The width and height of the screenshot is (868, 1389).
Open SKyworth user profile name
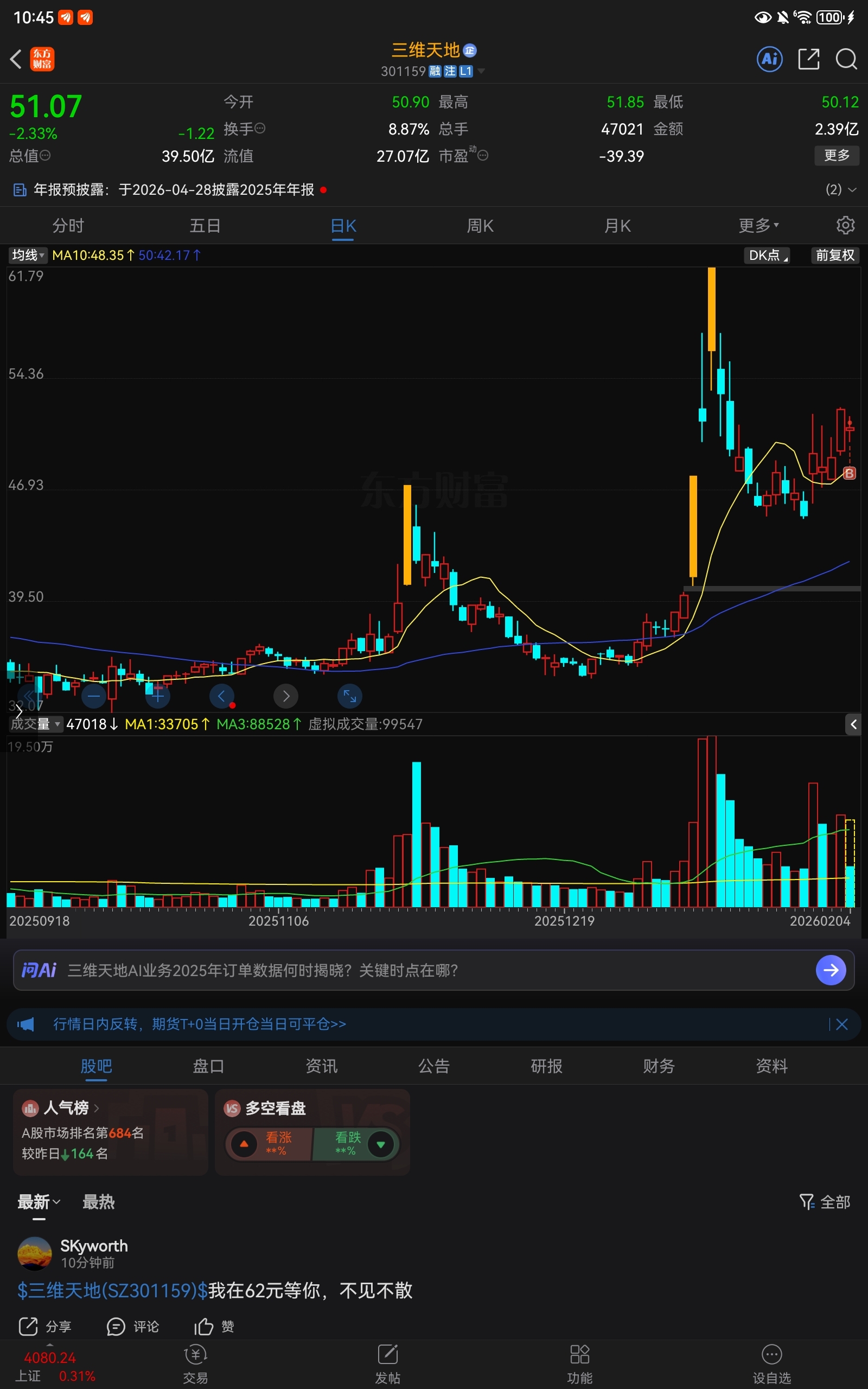[x=94, y=1246]
